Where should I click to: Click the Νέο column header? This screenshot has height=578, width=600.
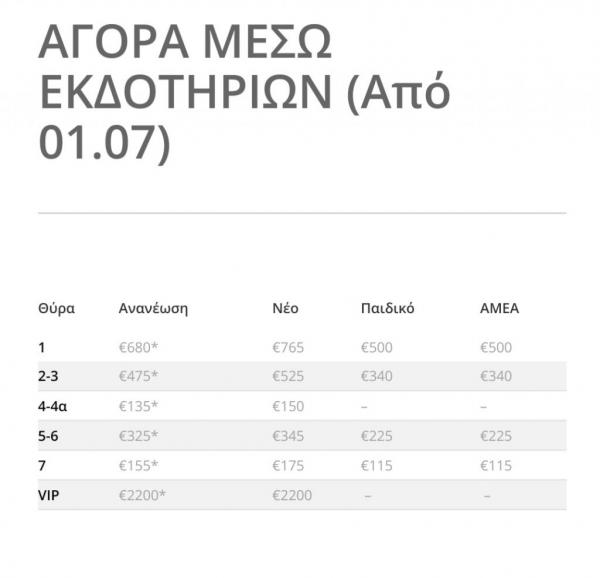[x=285, y=308]
